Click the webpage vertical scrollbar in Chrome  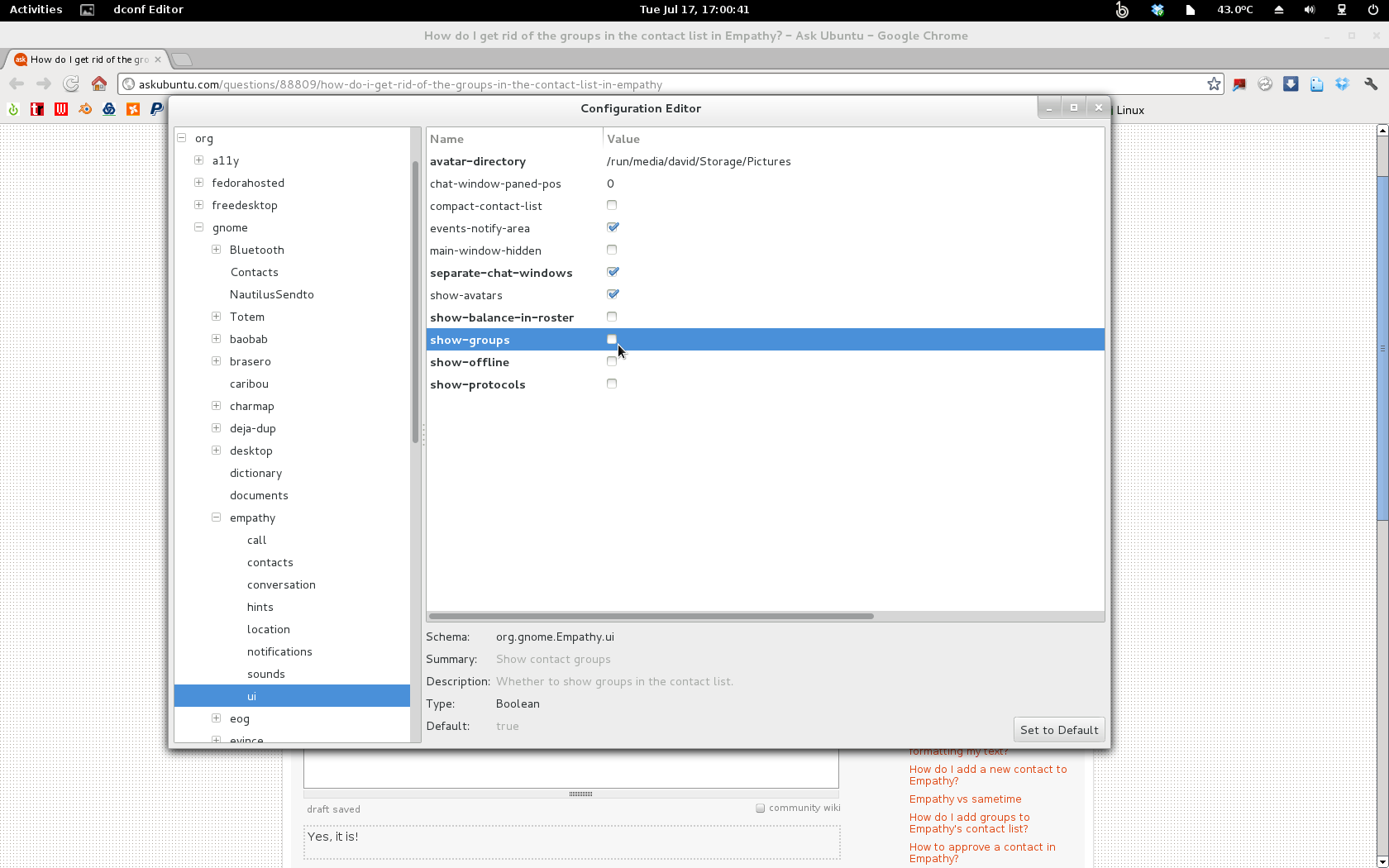click(1382, 347)
